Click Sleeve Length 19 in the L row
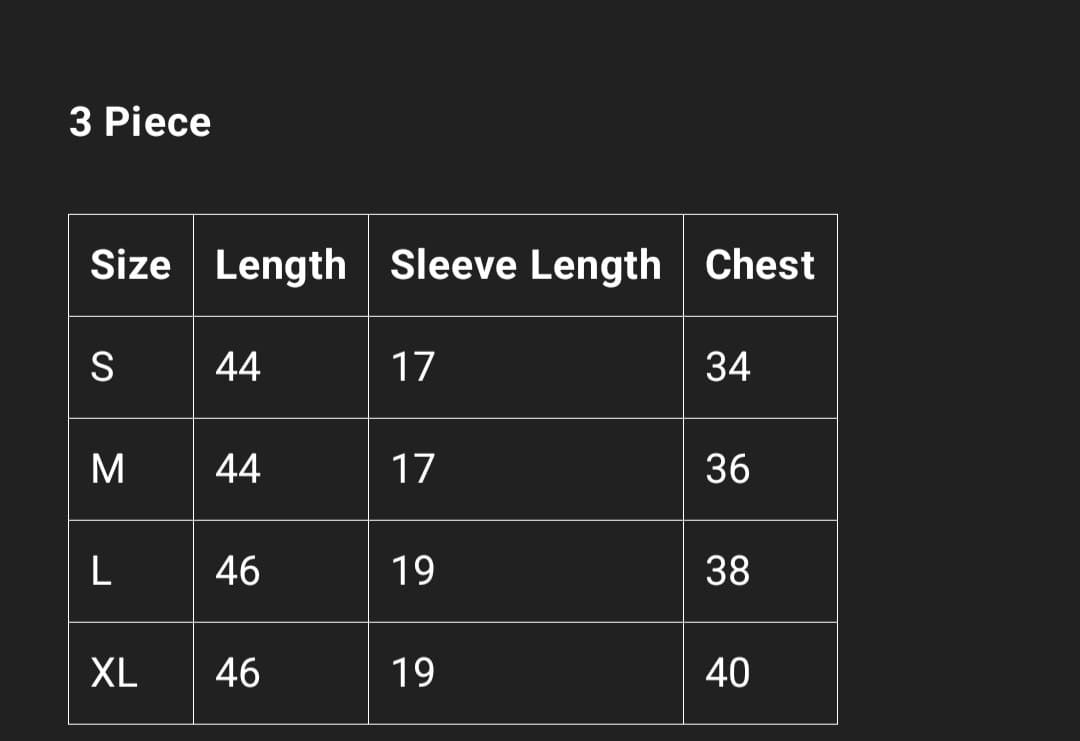This screenshot has height=741, width=1080. [412, 571]
